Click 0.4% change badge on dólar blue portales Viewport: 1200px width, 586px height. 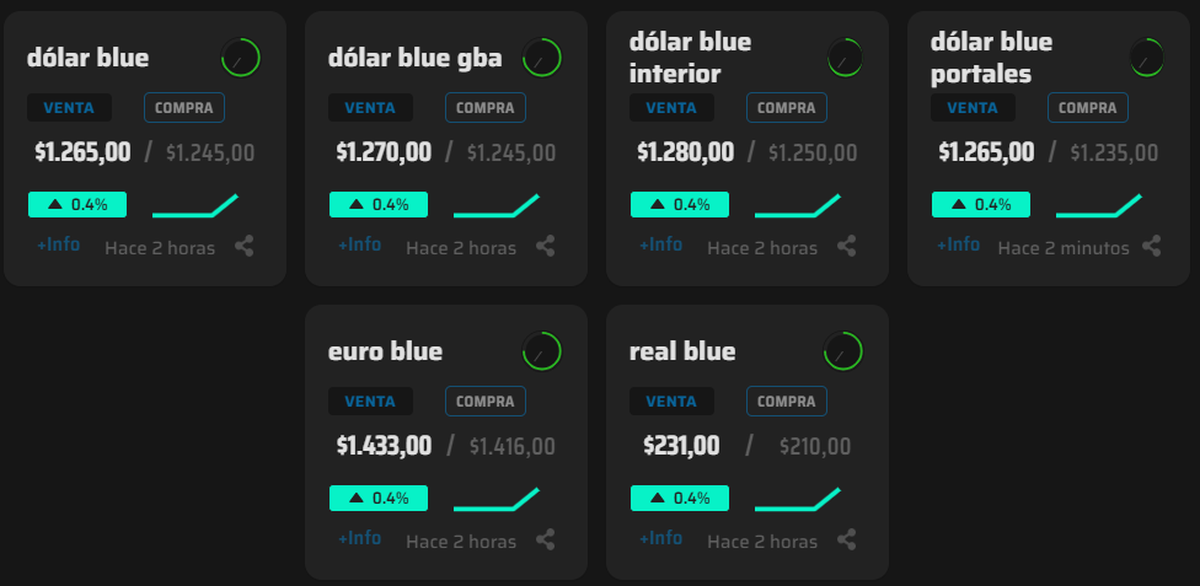[x=981, y=205]
